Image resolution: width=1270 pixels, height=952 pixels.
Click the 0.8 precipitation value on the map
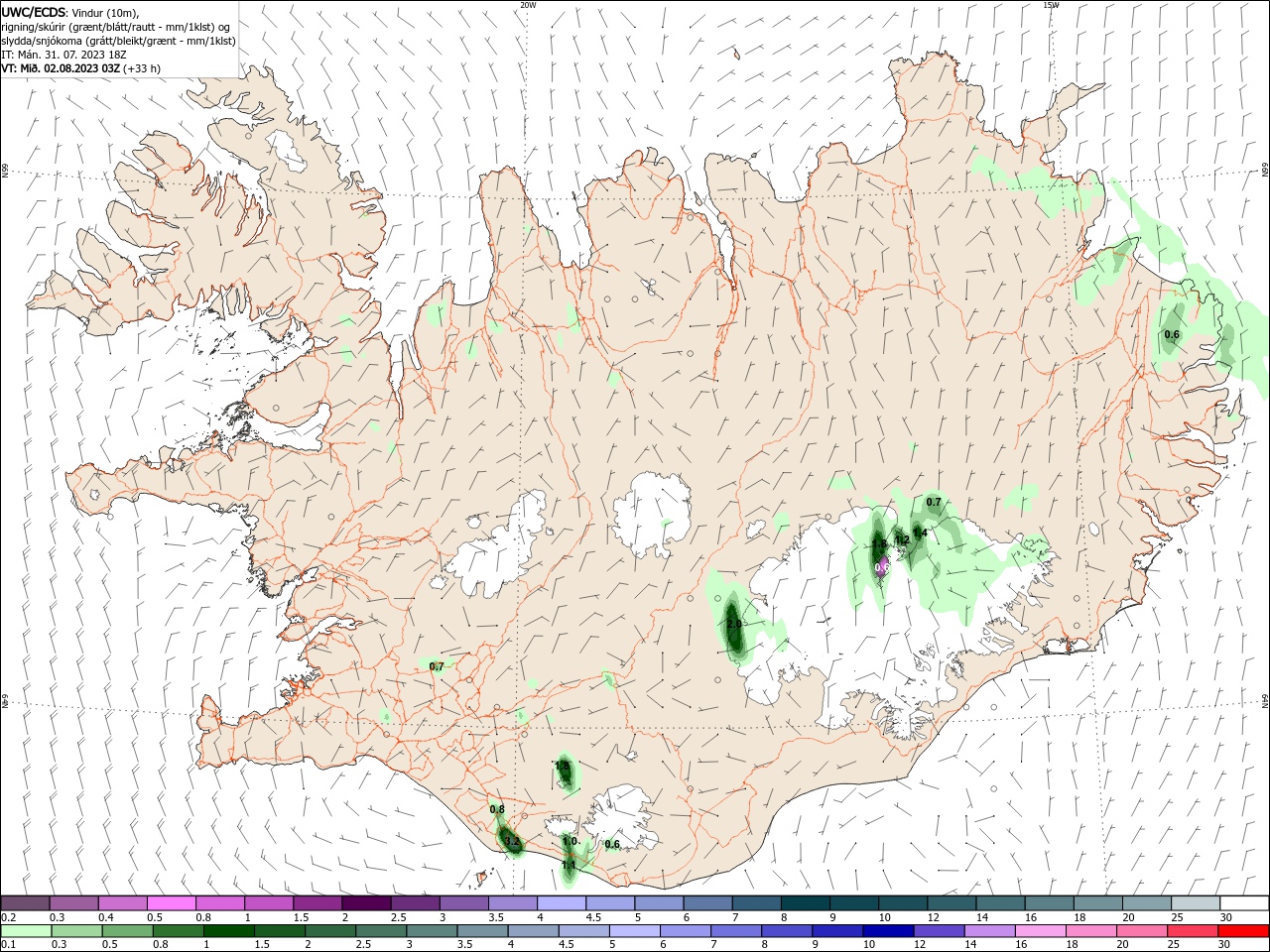pos(498,809)
